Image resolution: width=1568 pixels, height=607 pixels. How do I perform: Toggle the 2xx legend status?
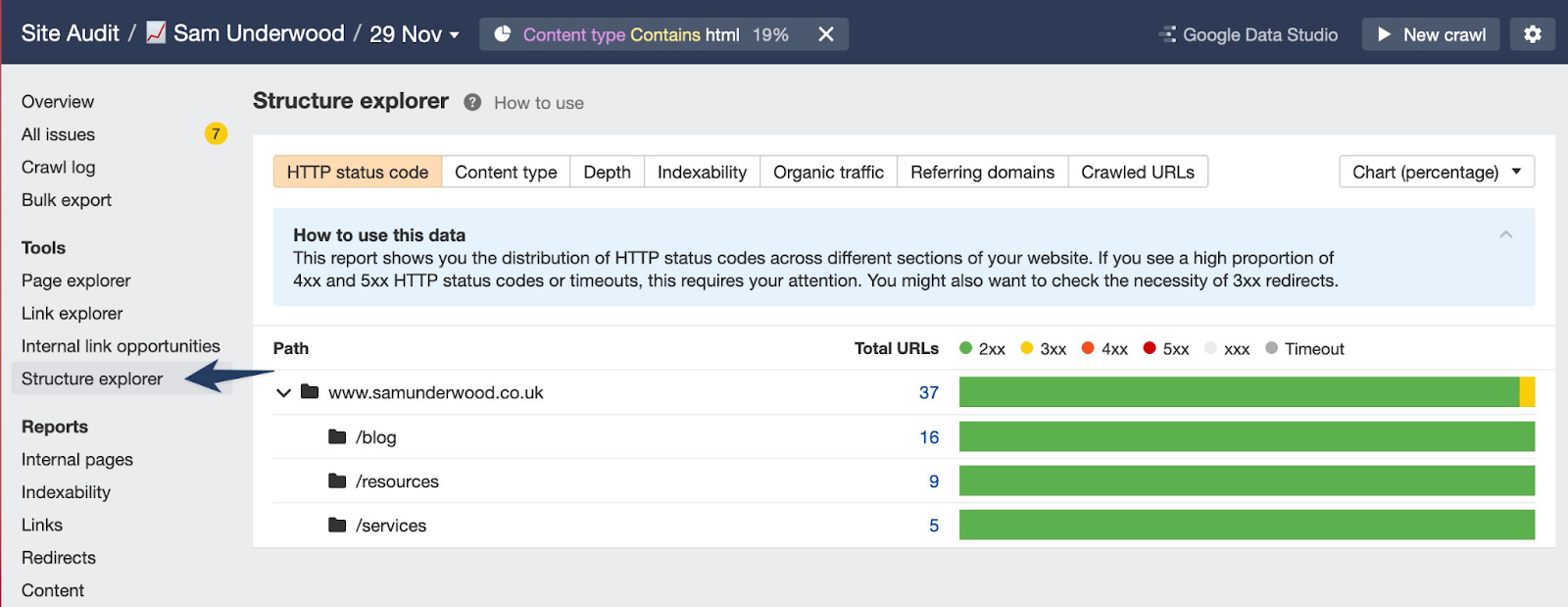tap(982, 348)
